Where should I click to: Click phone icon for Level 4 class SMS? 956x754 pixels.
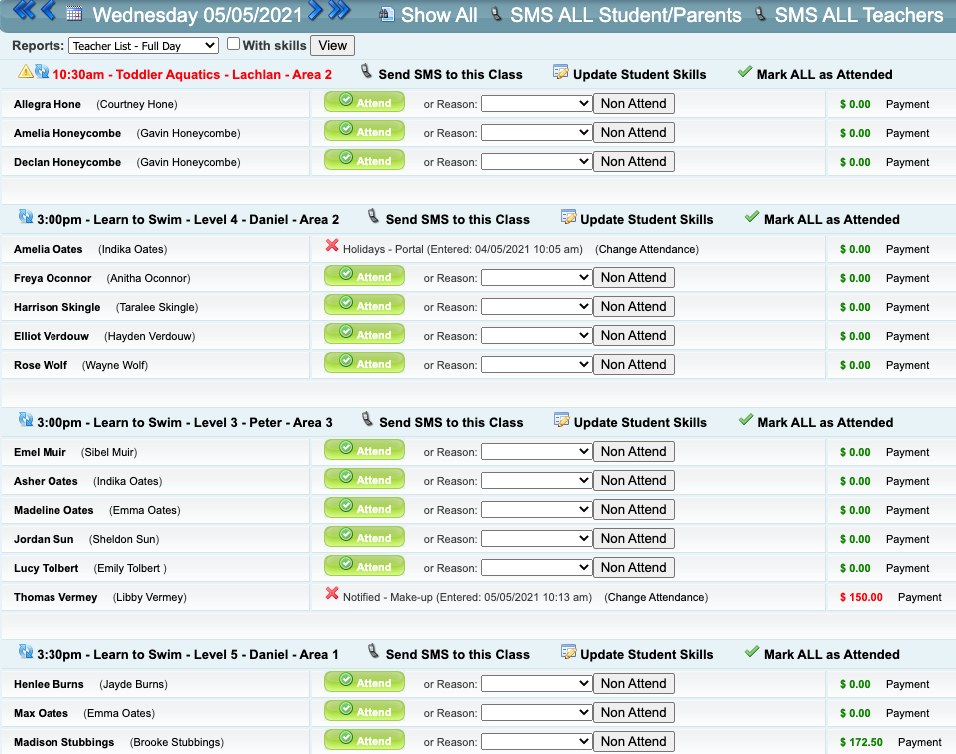coord(373,216)
